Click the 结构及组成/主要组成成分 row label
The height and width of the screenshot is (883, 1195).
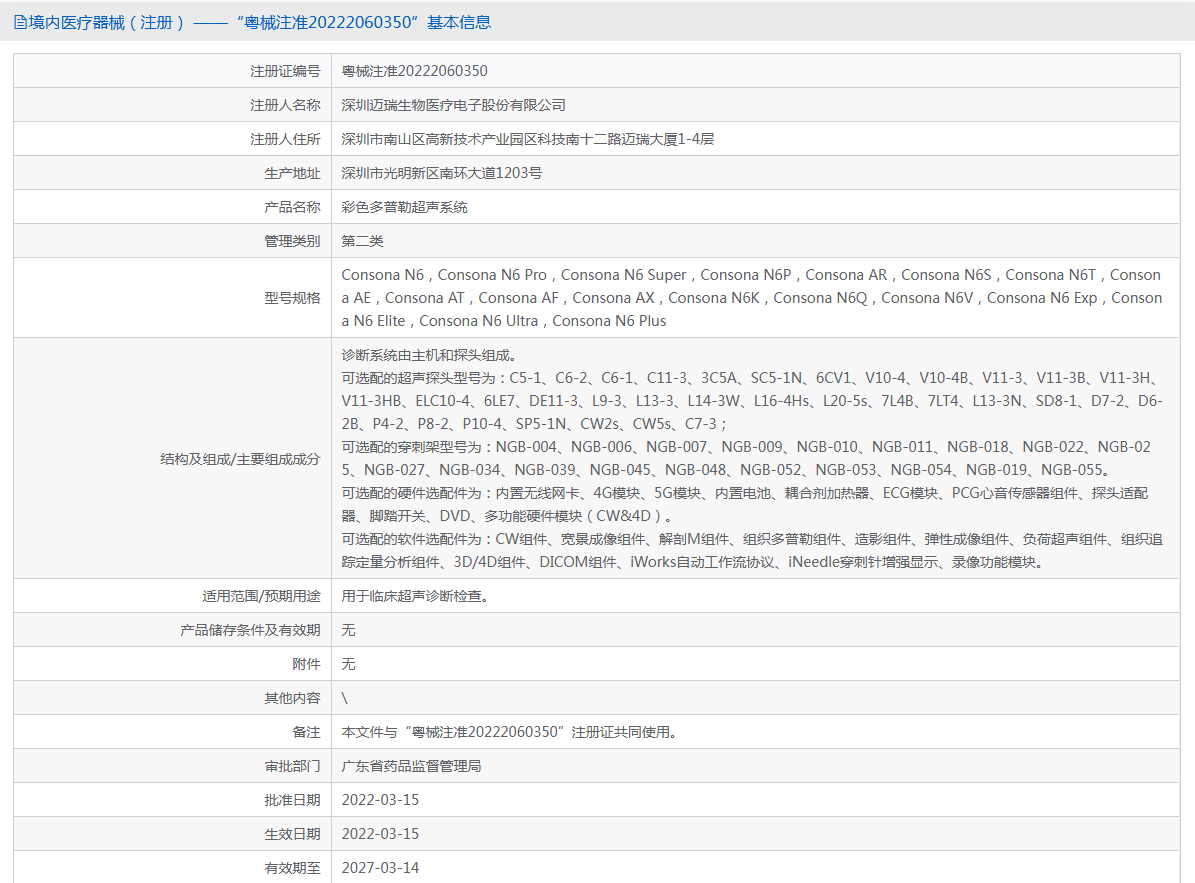240,459
